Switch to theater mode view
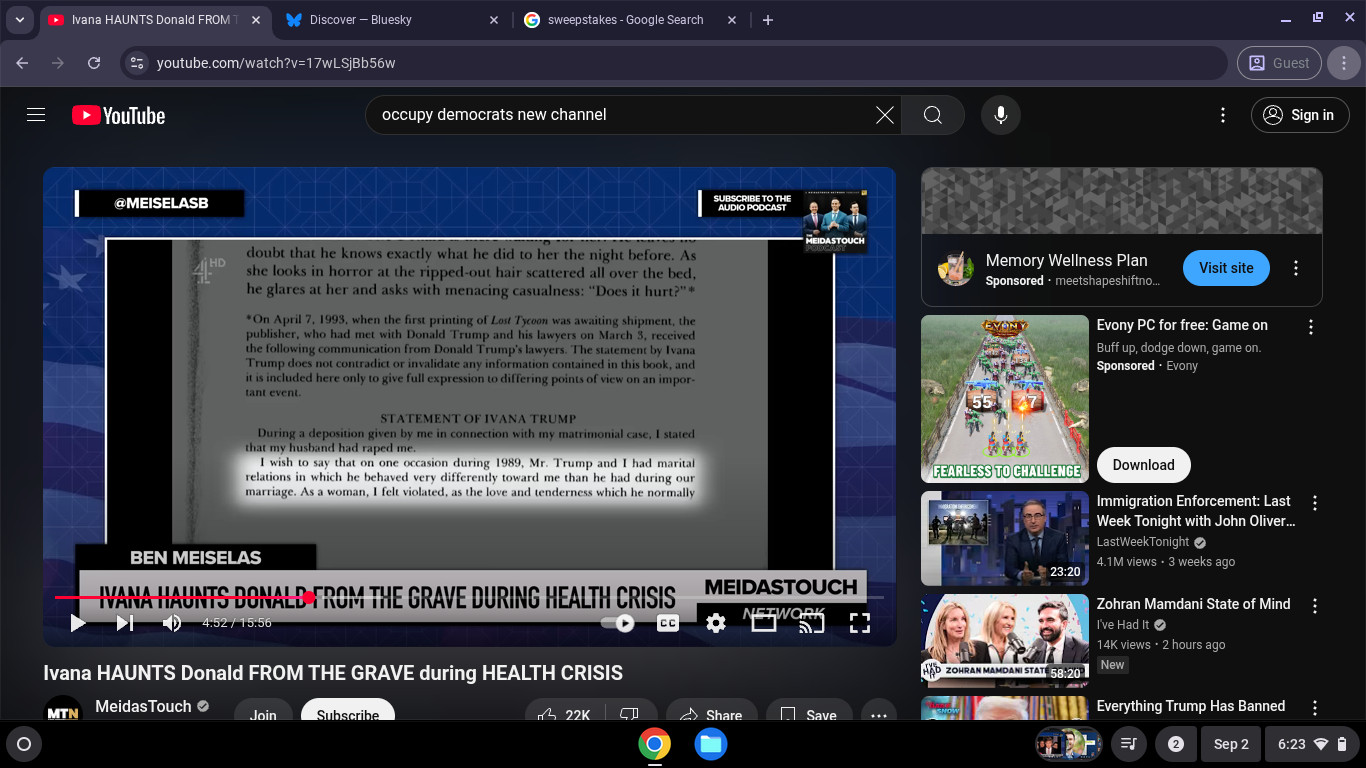The width and height of the screenshot is (1366, 768). (x=763, y=623)
